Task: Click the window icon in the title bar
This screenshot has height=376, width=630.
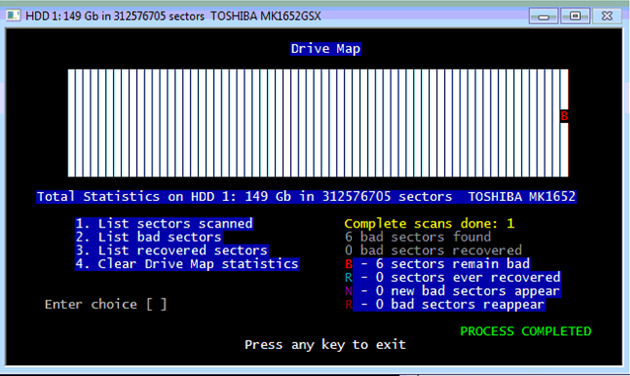Action: tap(13, 16)
